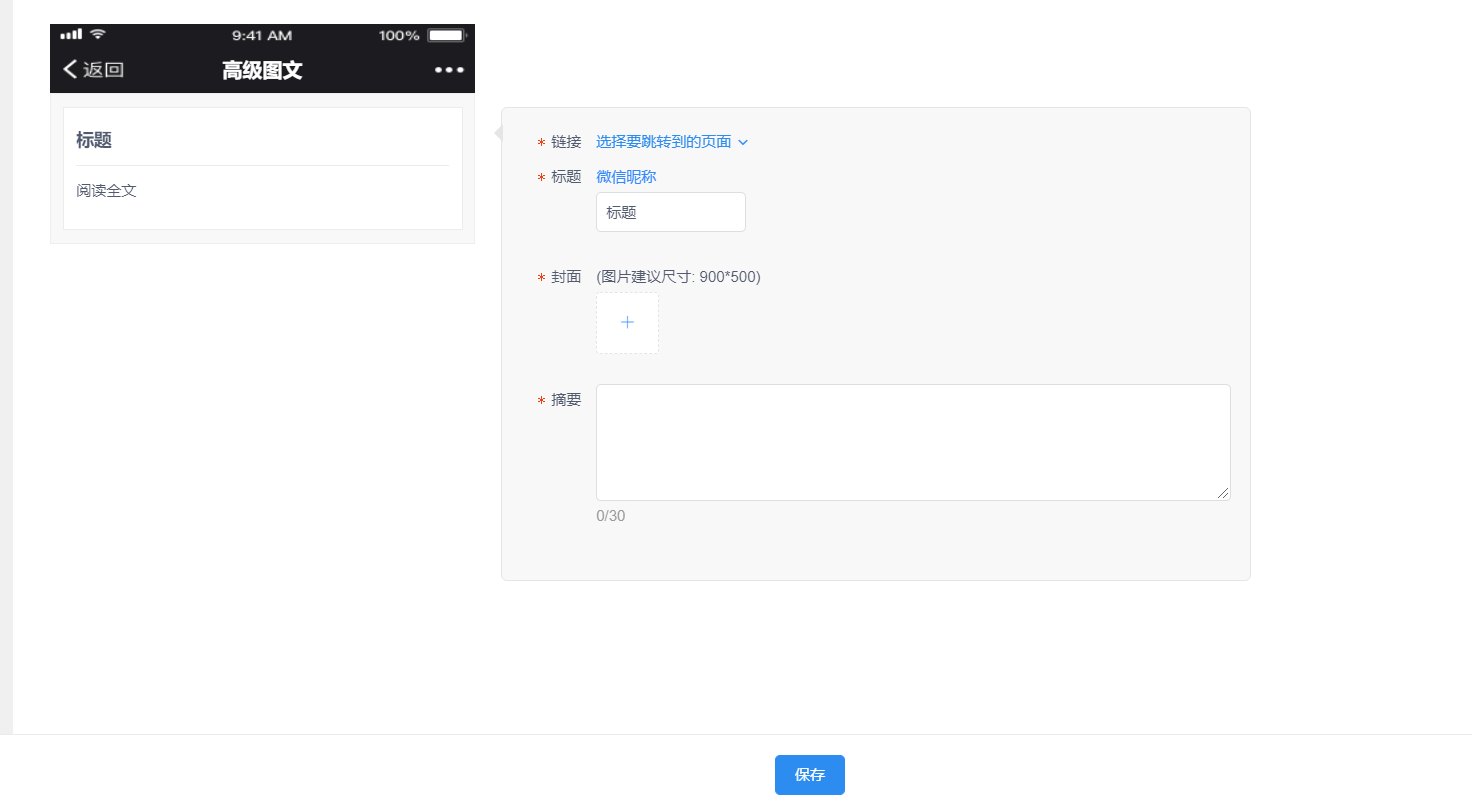
Task: Select the 阅读全文 text in preview card
Action: 106,190
